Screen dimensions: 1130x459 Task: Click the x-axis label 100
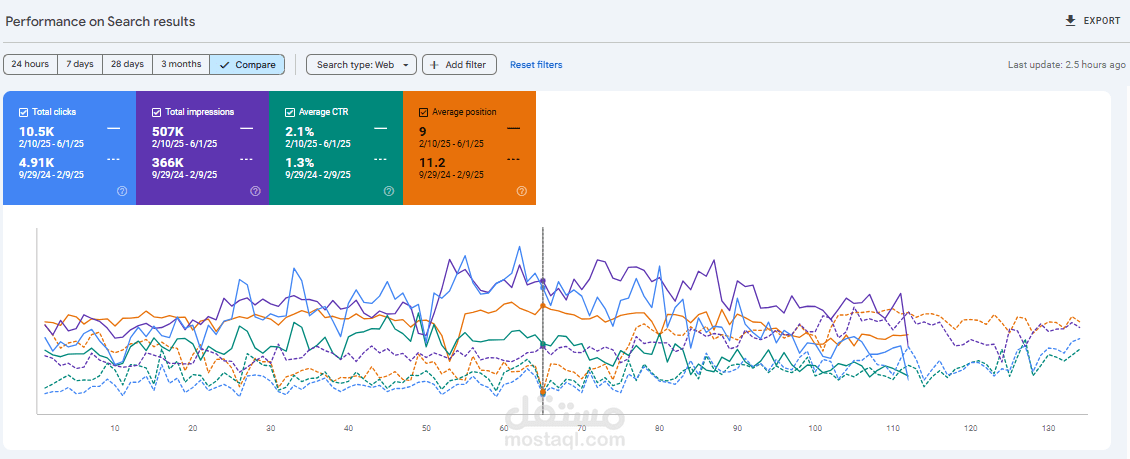[815, 428]
